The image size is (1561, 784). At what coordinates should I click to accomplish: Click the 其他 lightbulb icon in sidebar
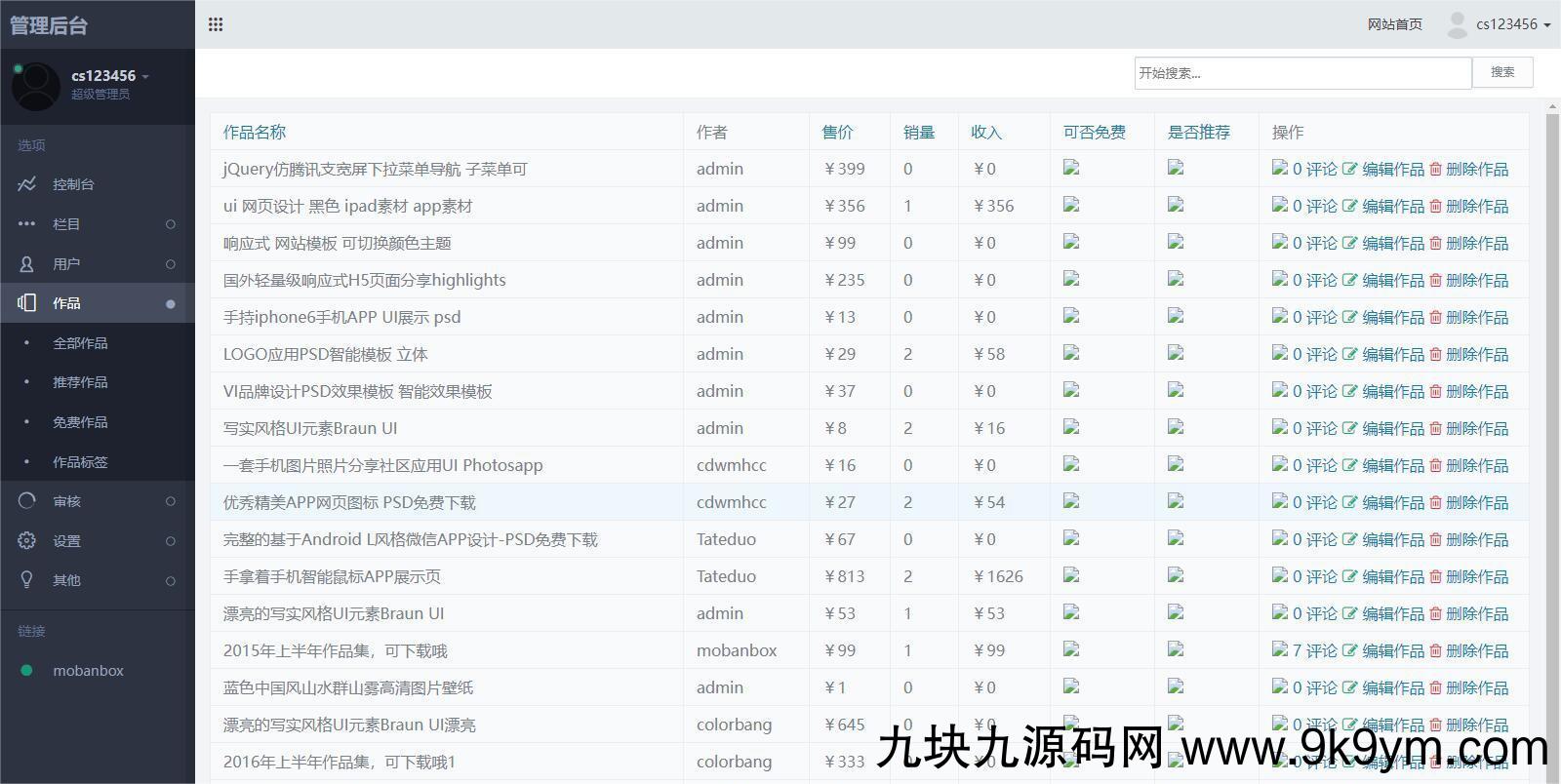[x=26, y=580]
